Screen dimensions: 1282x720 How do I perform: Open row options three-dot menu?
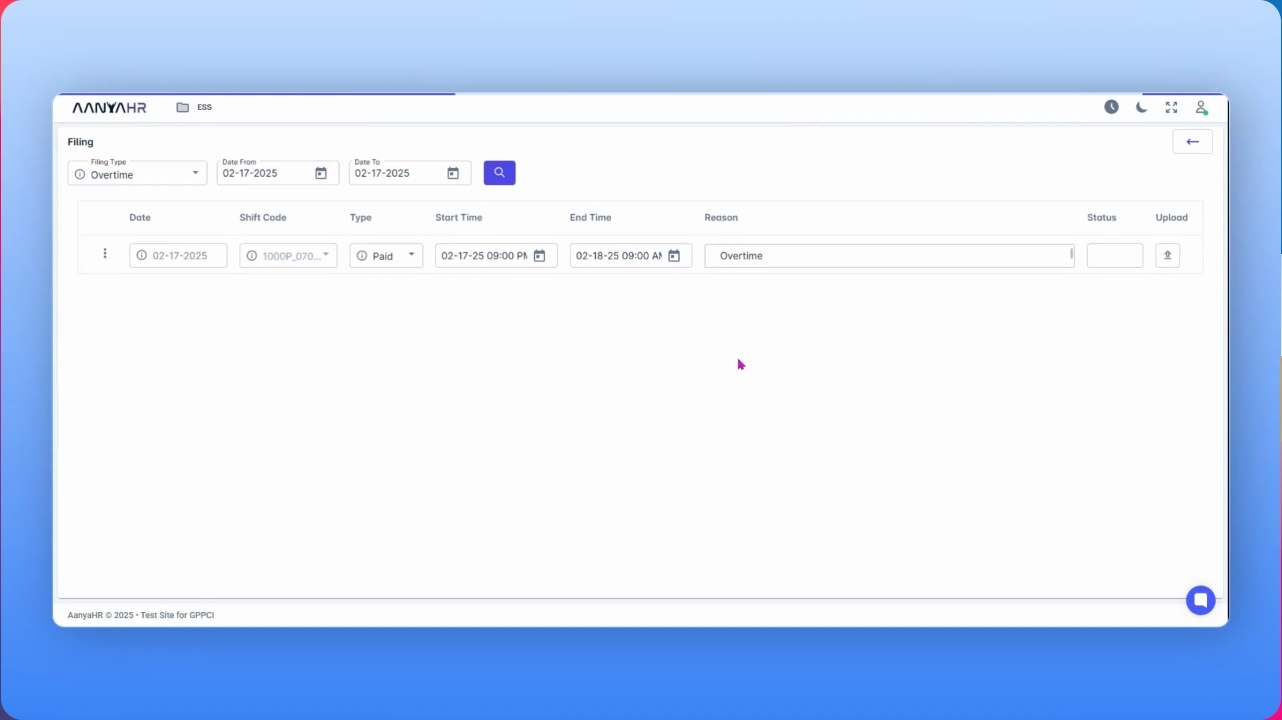tap(104, 254)
